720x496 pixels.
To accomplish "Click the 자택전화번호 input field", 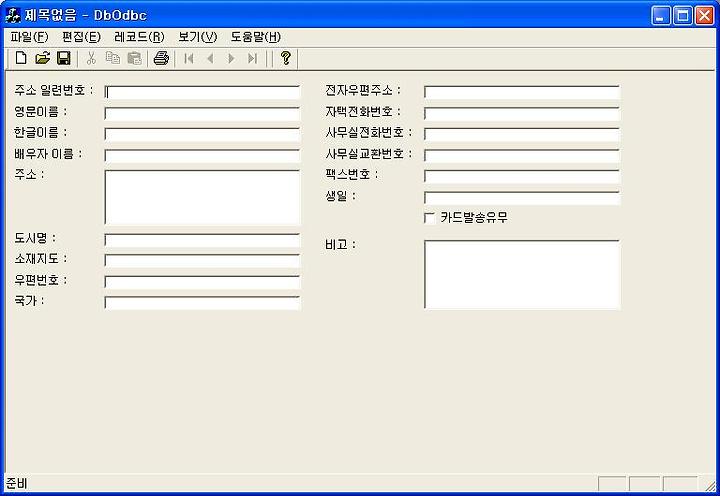I will pos(522,113).
